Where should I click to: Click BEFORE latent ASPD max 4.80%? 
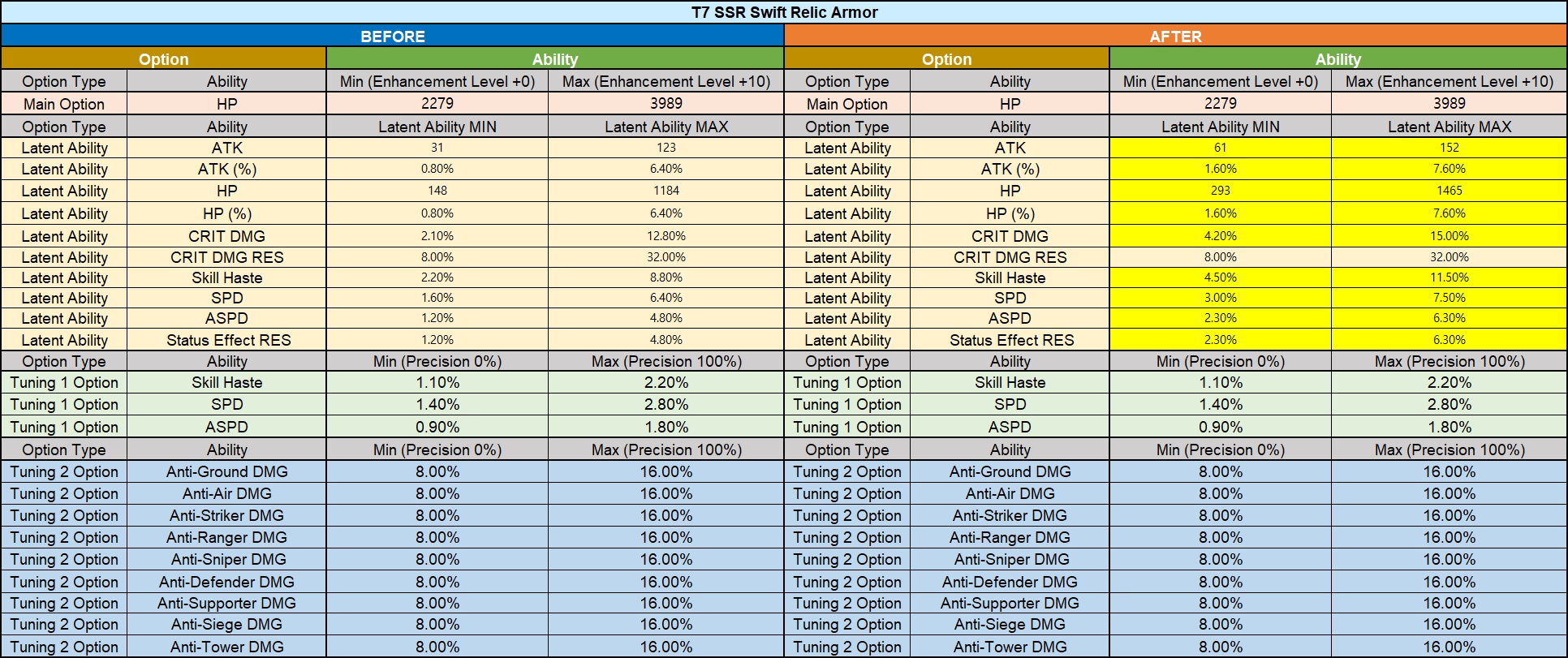coord(666,318)
